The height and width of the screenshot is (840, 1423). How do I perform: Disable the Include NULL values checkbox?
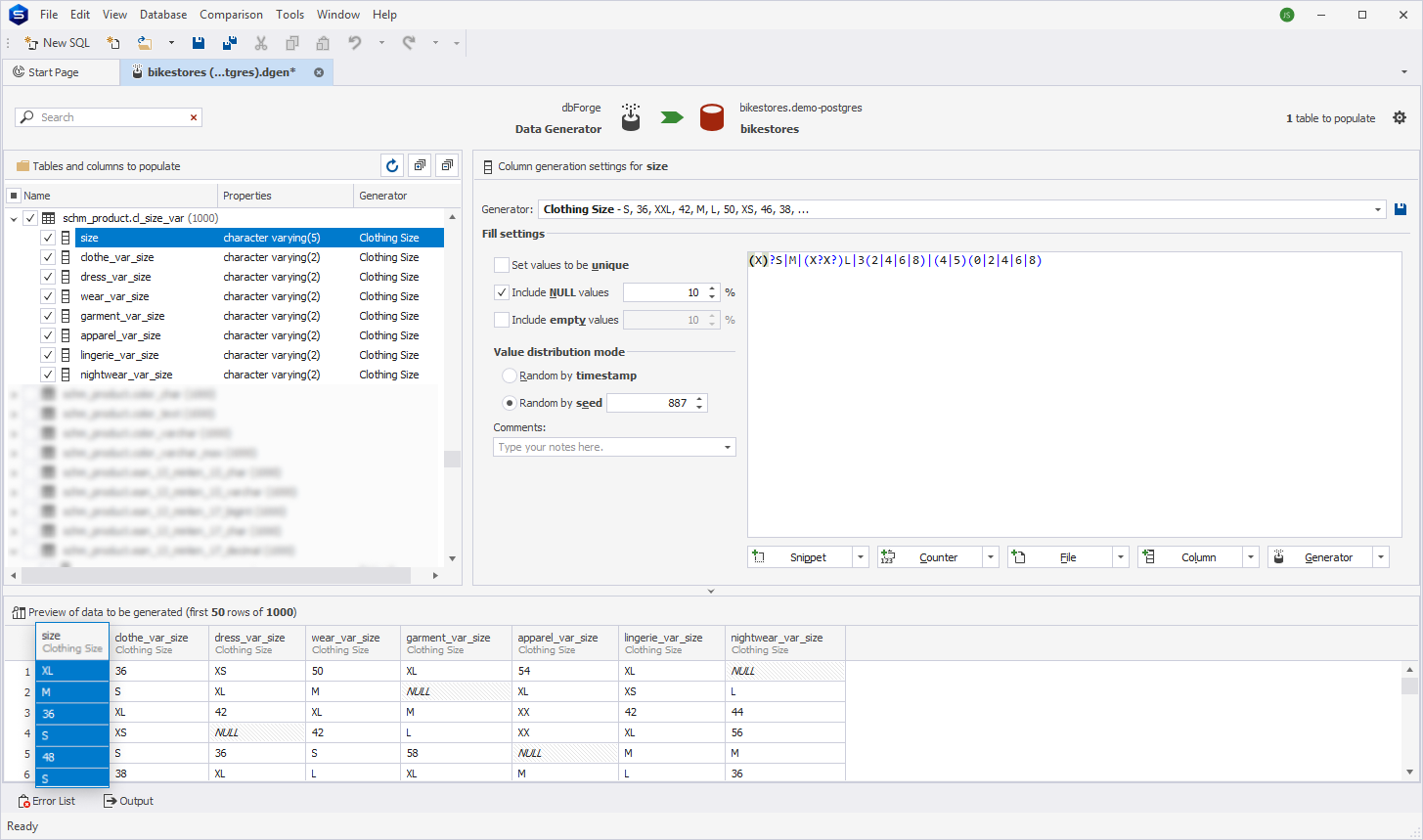(x=502, y=292)
